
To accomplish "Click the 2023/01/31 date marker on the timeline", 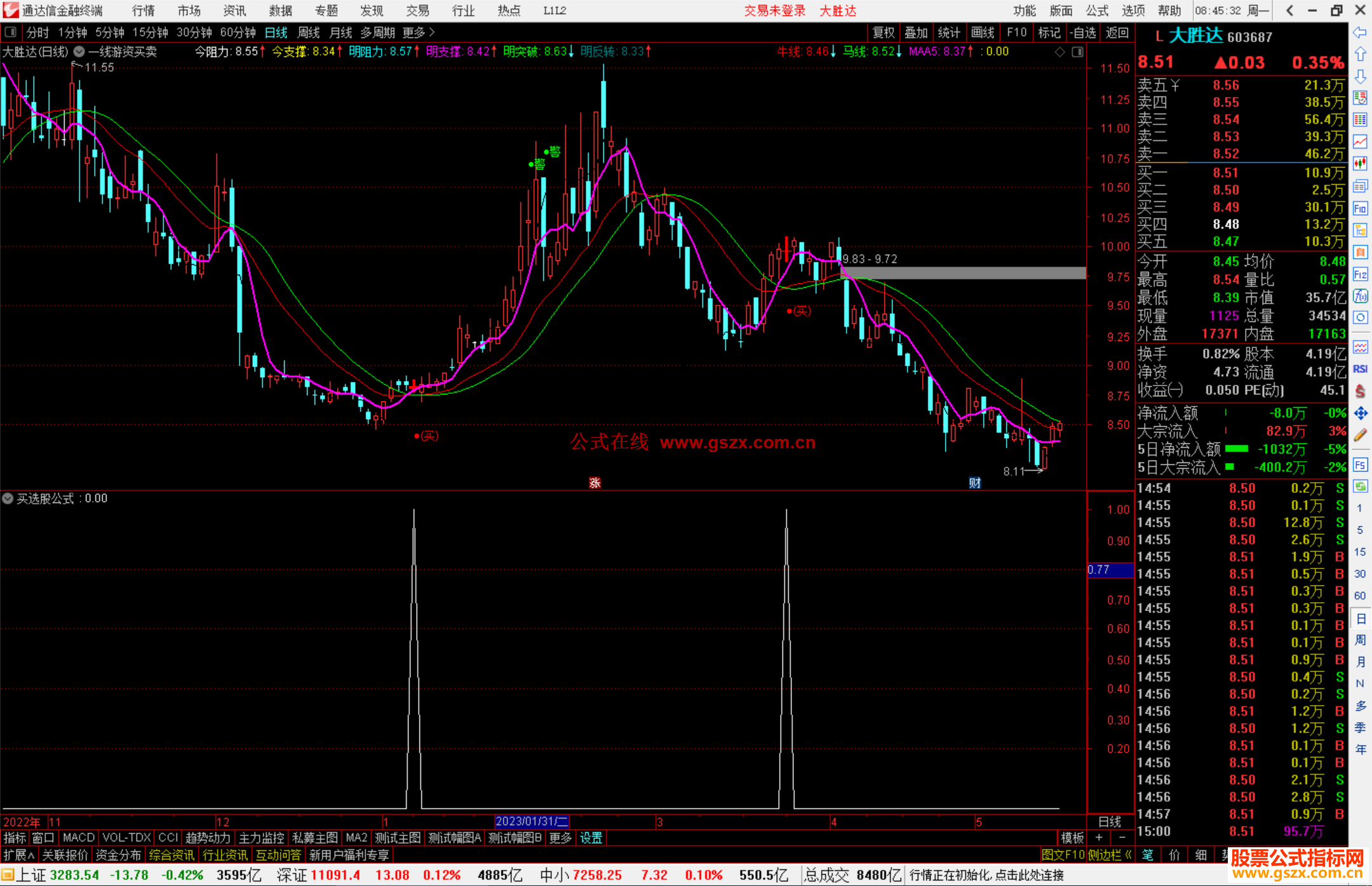I will [531, 821].
